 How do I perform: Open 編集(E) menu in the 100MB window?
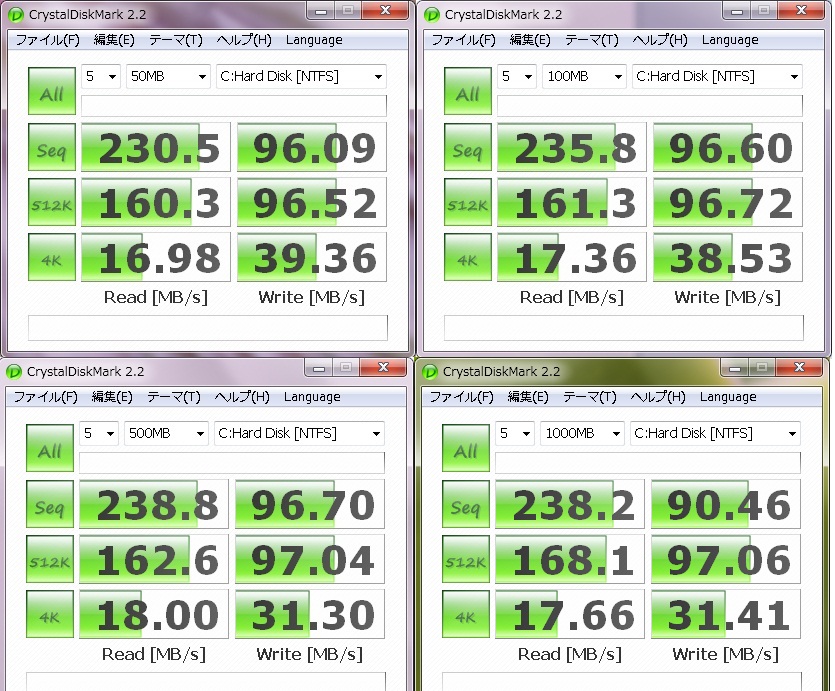coord(530,40)
